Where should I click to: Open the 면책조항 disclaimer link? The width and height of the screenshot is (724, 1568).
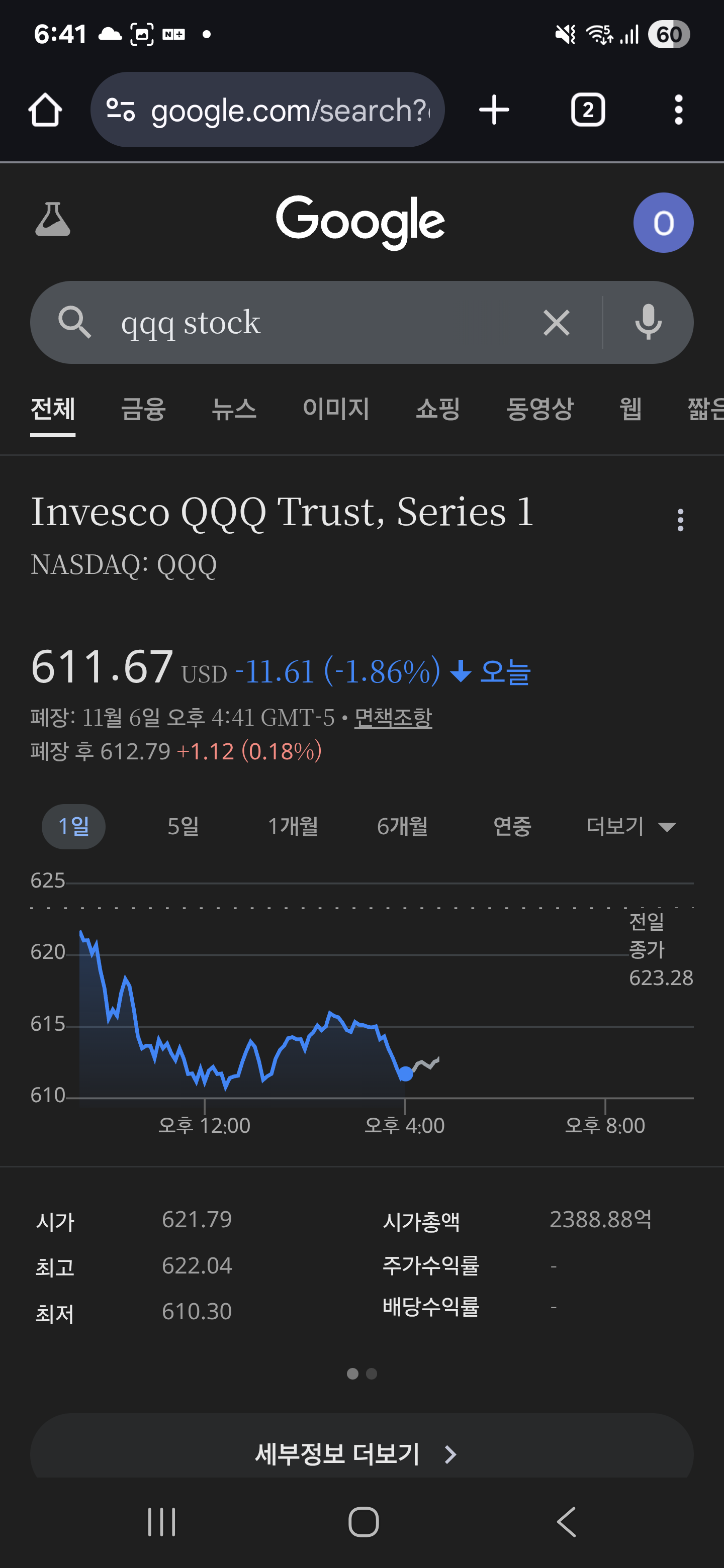[x=393, y=718]
